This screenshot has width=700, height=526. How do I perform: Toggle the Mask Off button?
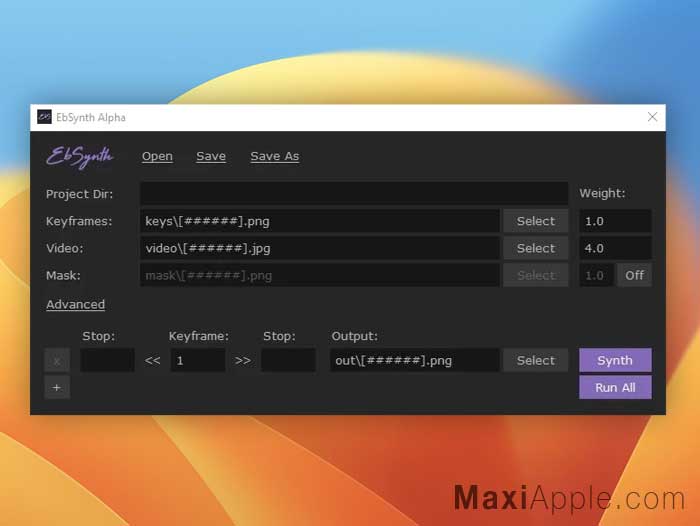tap(634, 275)
